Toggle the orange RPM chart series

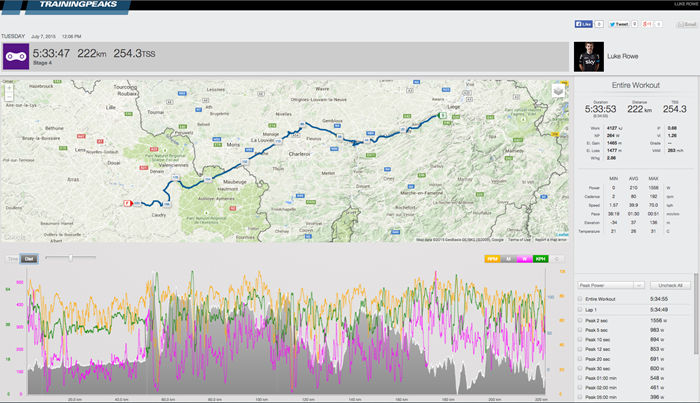[492, 259]
